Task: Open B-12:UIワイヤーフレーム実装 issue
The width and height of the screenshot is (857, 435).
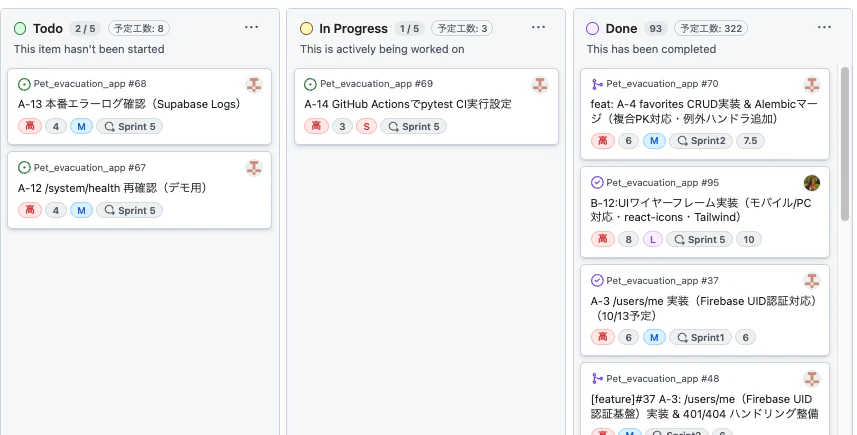Action: point(701,210)
